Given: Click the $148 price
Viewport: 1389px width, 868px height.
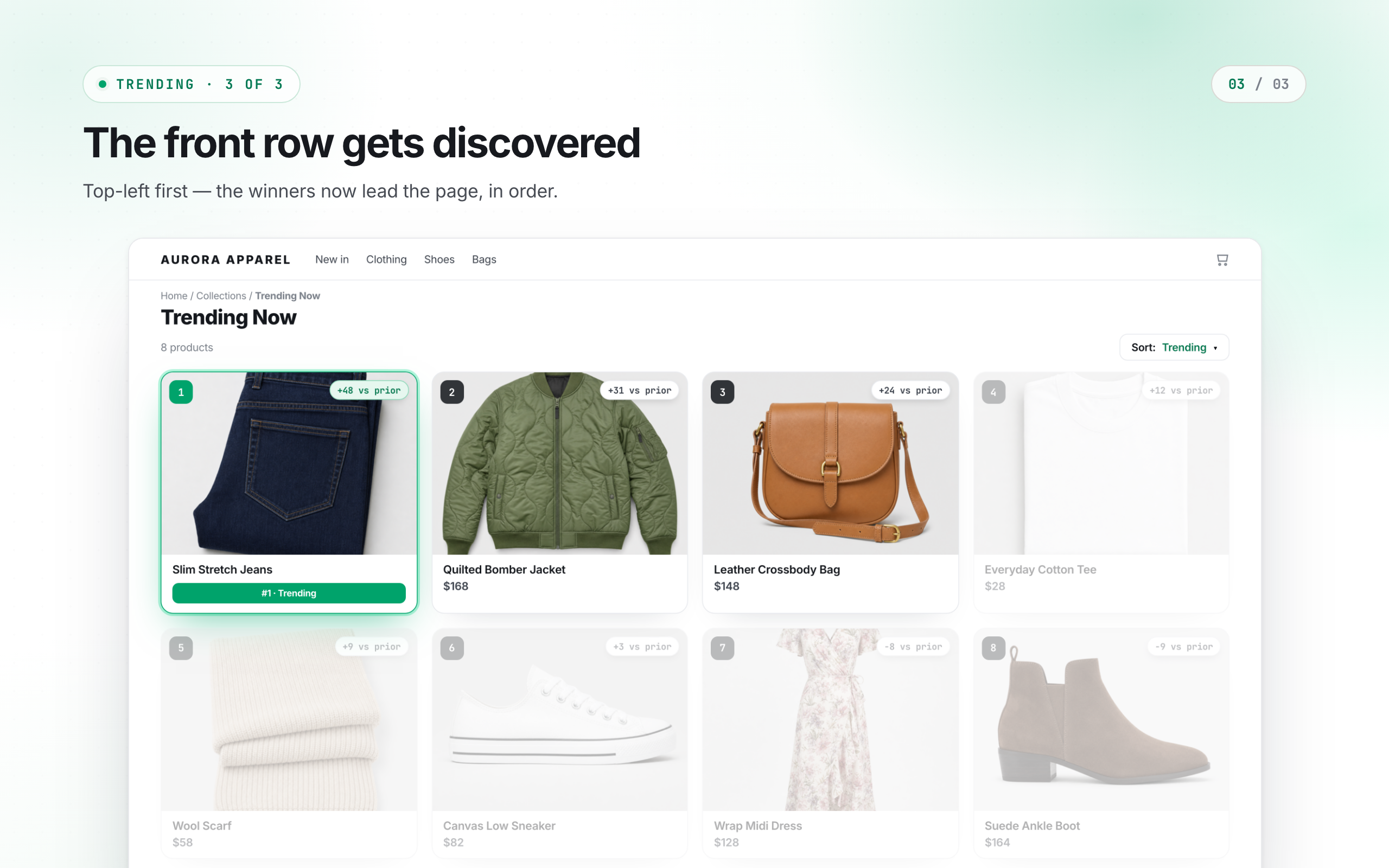Looking at the screenshot, I should click(x=727, y=586).
